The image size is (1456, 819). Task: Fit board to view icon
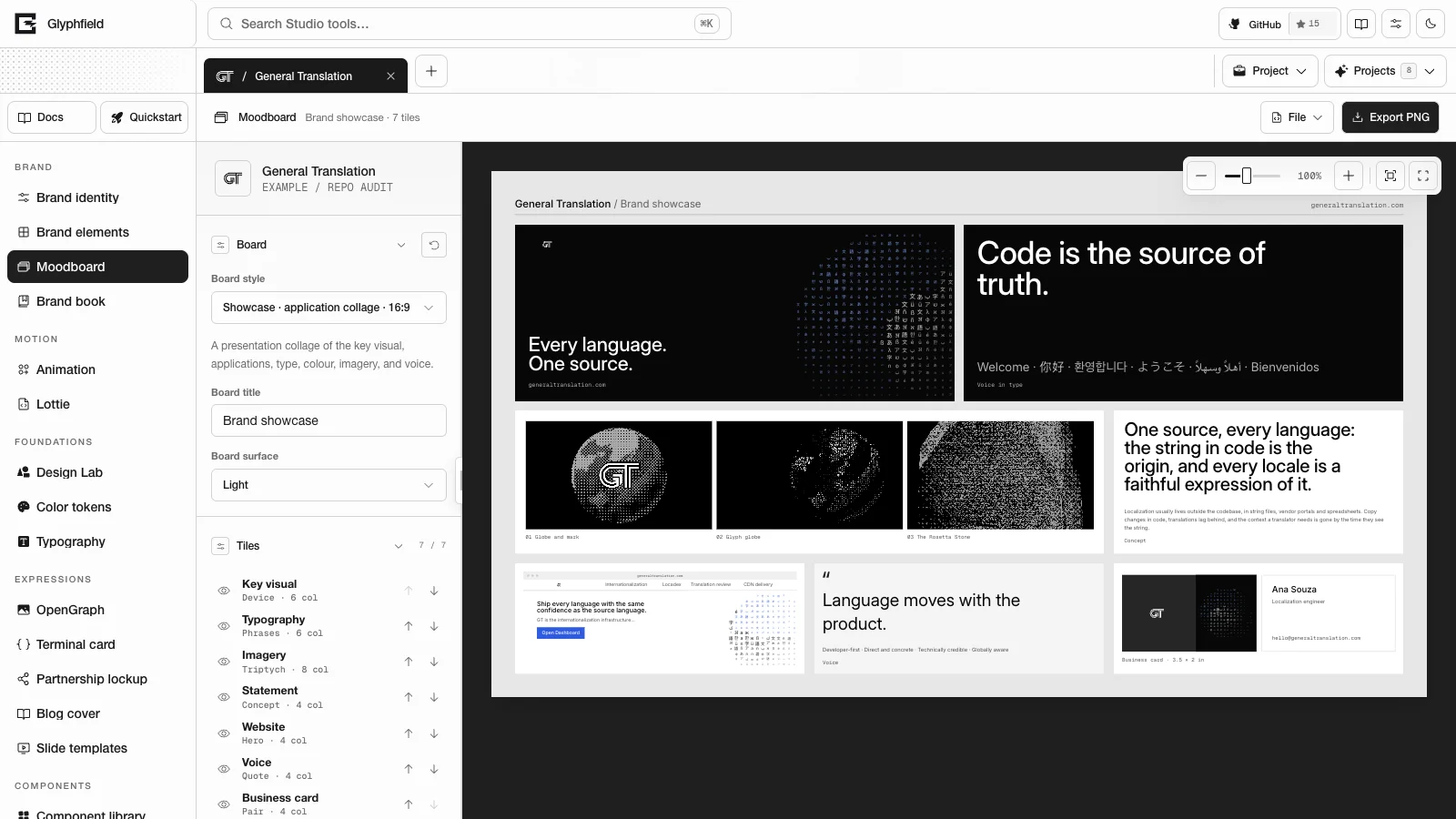tap(1390, 176)
